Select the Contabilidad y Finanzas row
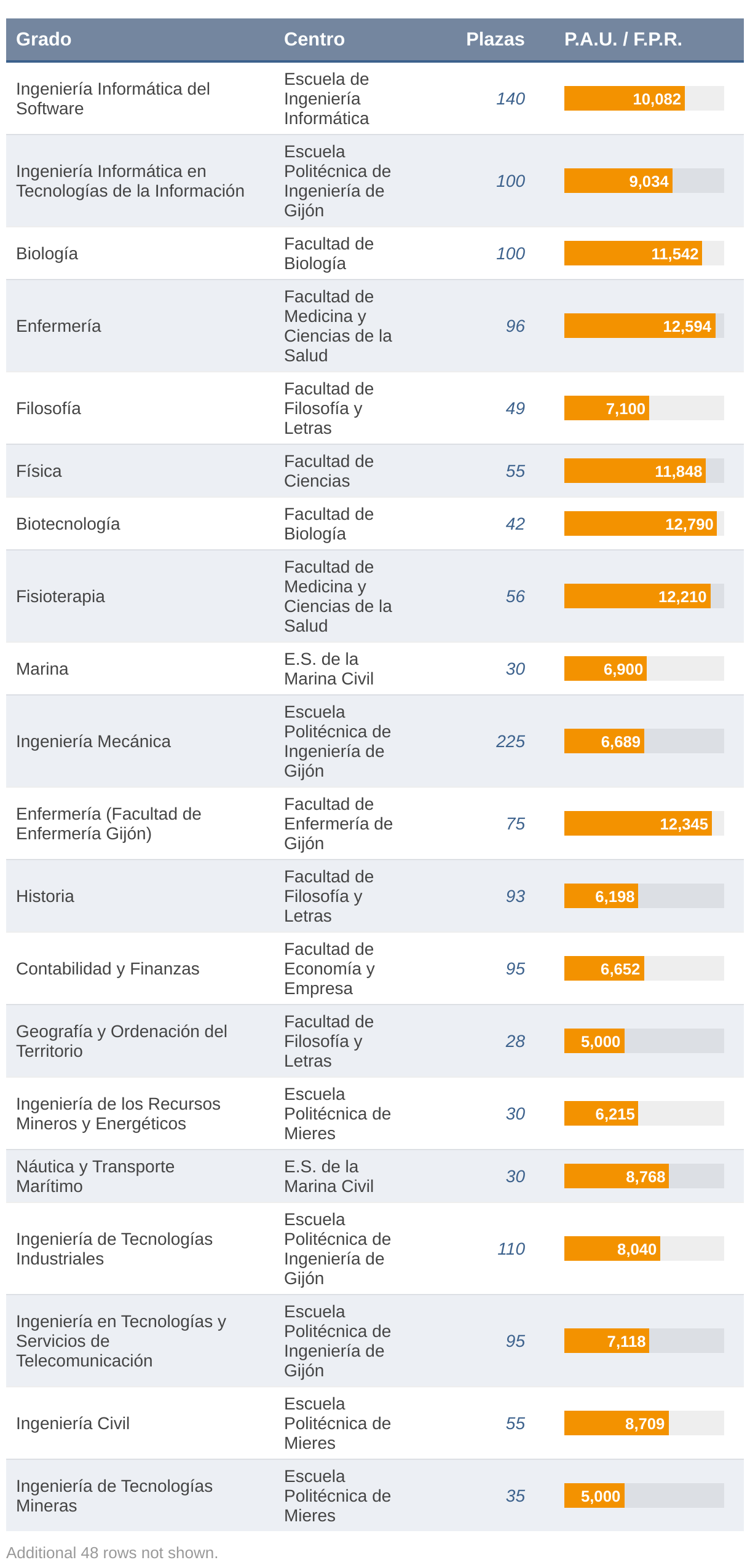The image size is (750, 1568). (108, 969)
